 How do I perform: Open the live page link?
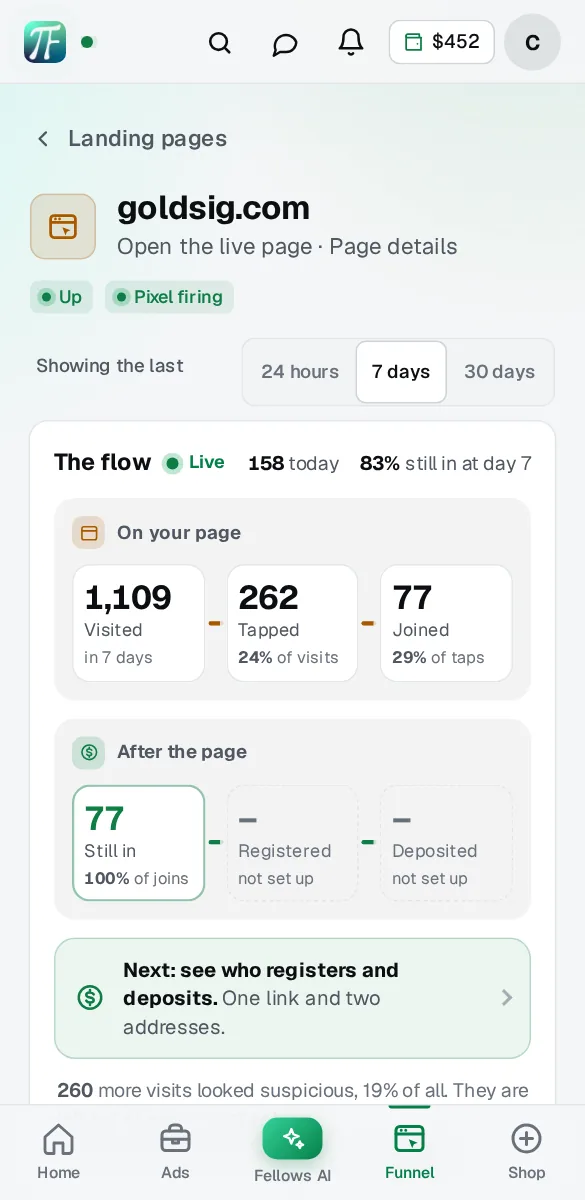click(214, 247)
